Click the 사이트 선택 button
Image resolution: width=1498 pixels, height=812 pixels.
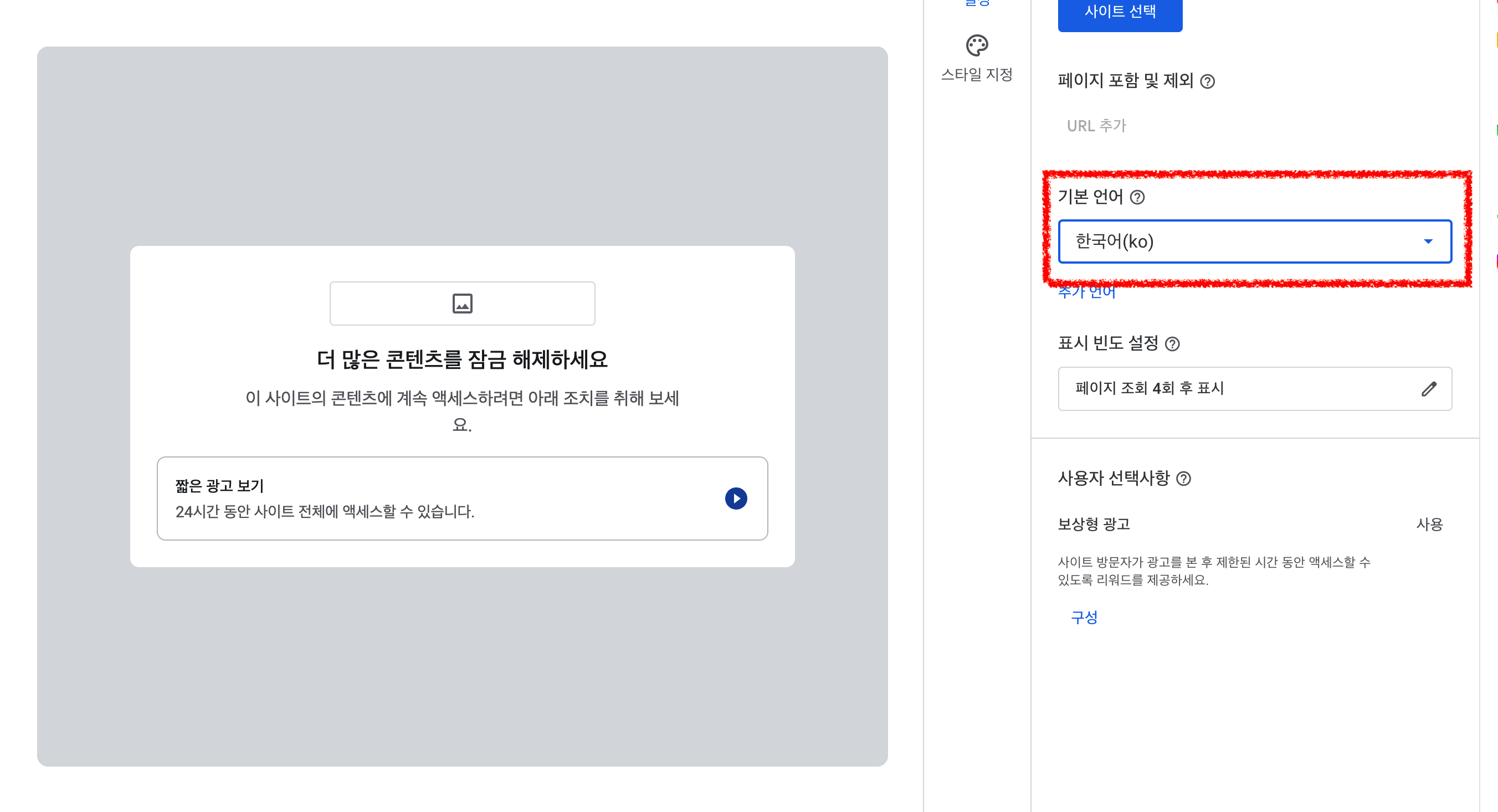pos(1120,11)
